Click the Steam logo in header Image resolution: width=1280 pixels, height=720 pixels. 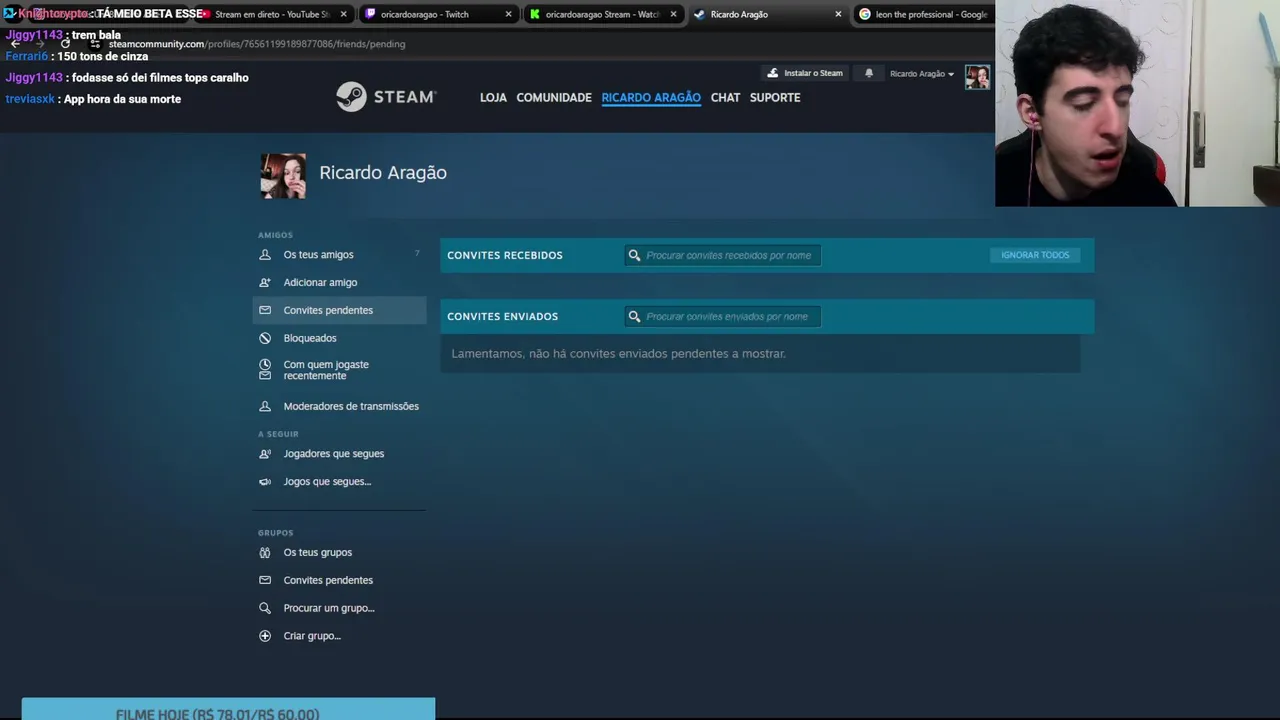(386, 97)
